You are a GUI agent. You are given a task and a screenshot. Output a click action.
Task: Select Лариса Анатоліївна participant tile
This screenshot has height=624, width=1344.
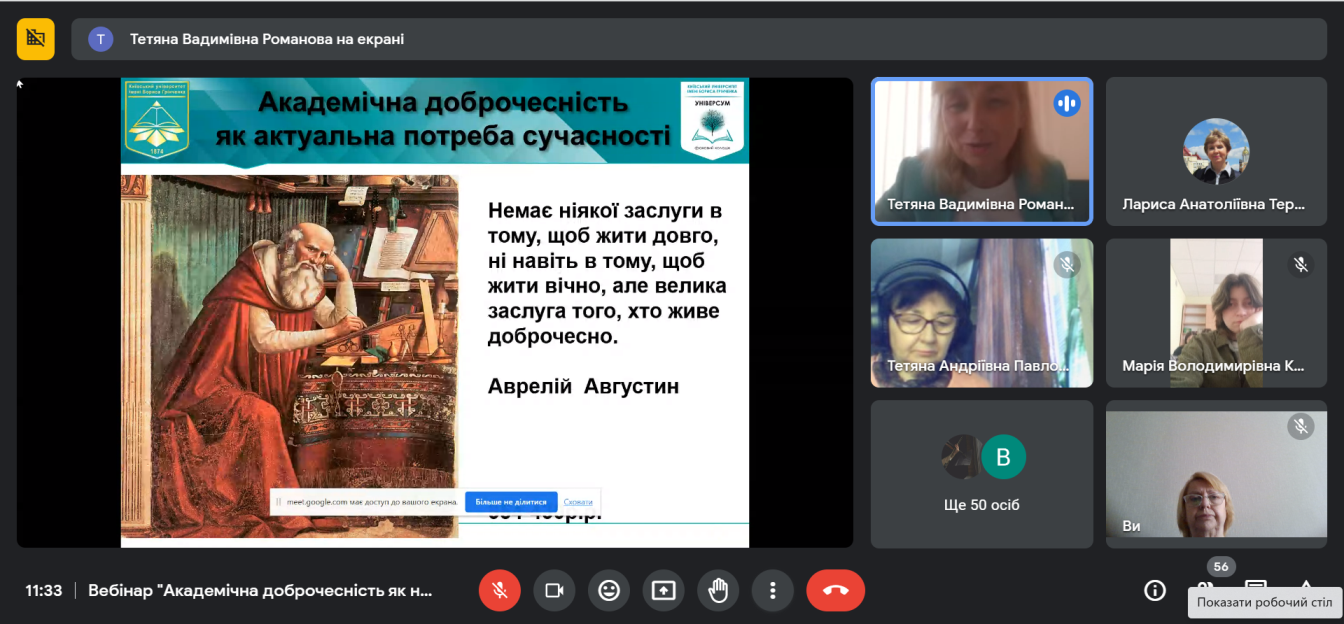tap(1216, 152)
